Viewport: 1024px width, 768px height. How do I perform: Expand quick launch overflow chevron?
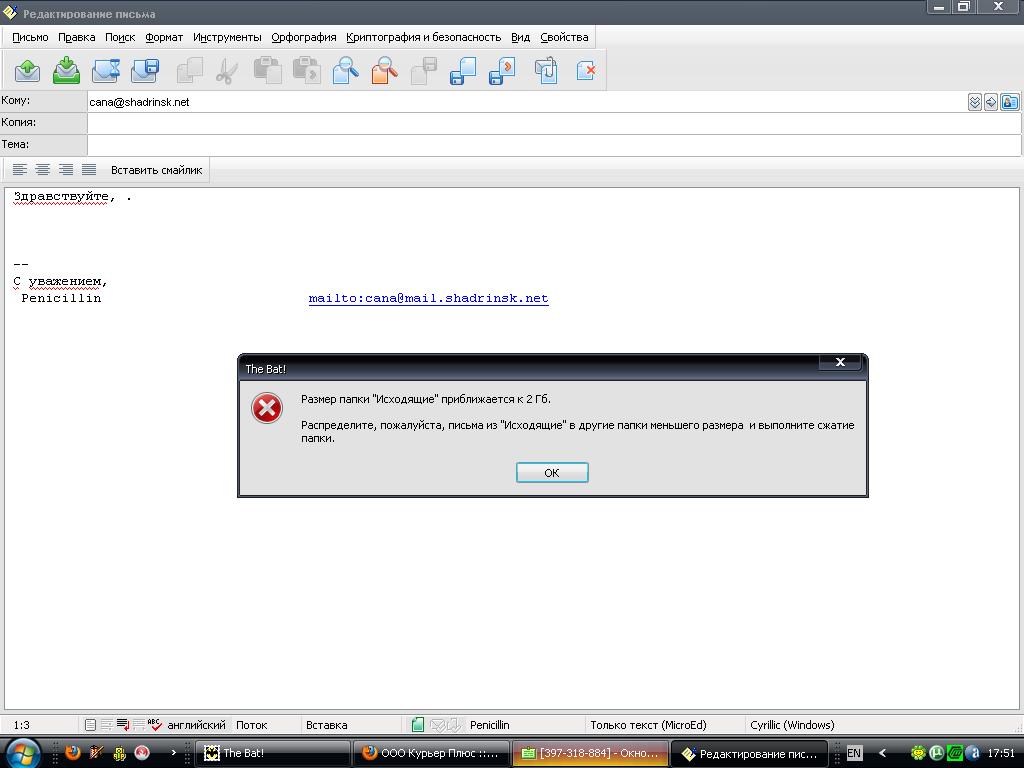[173, 753]
